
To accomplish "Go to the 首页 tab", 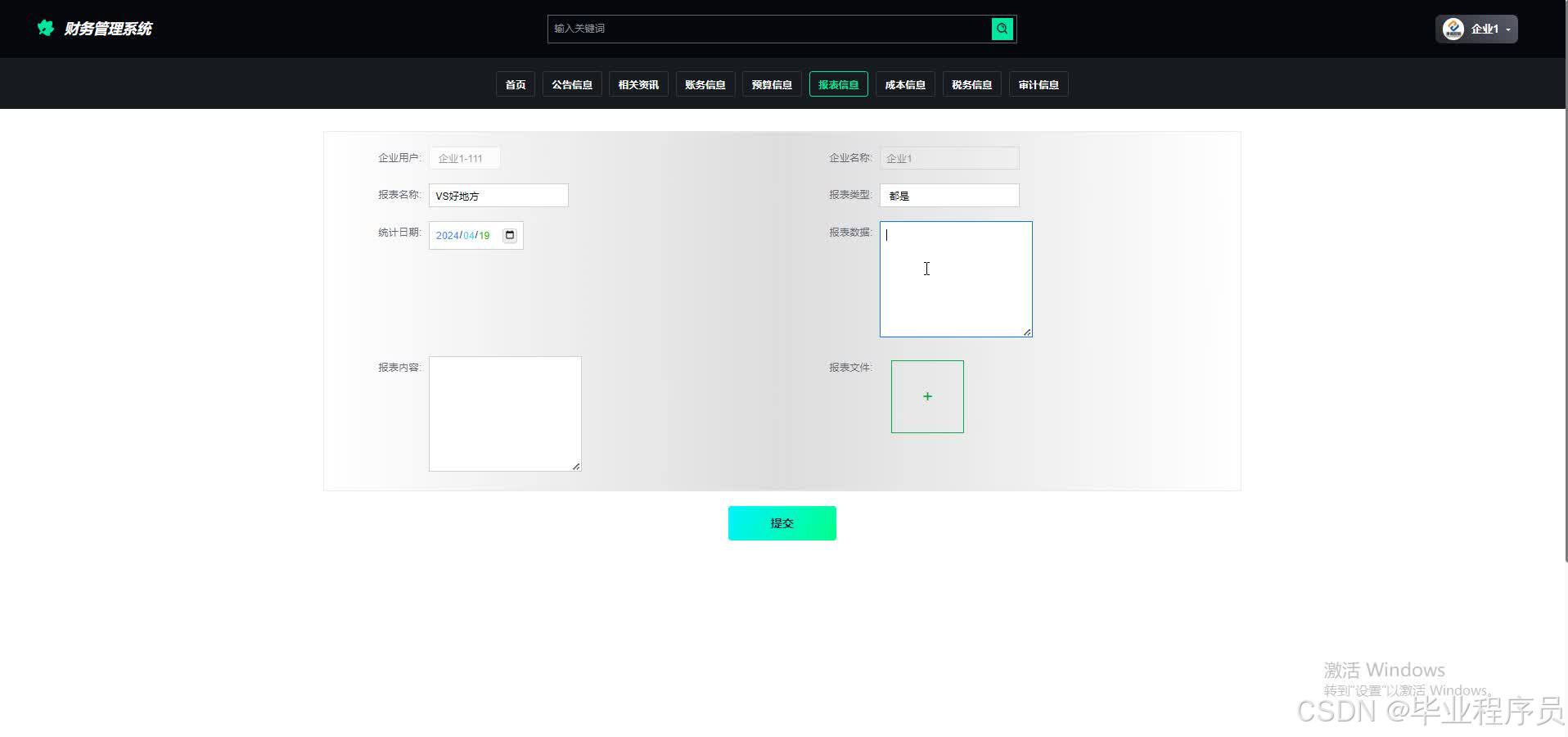I will (x=516, y=84).
